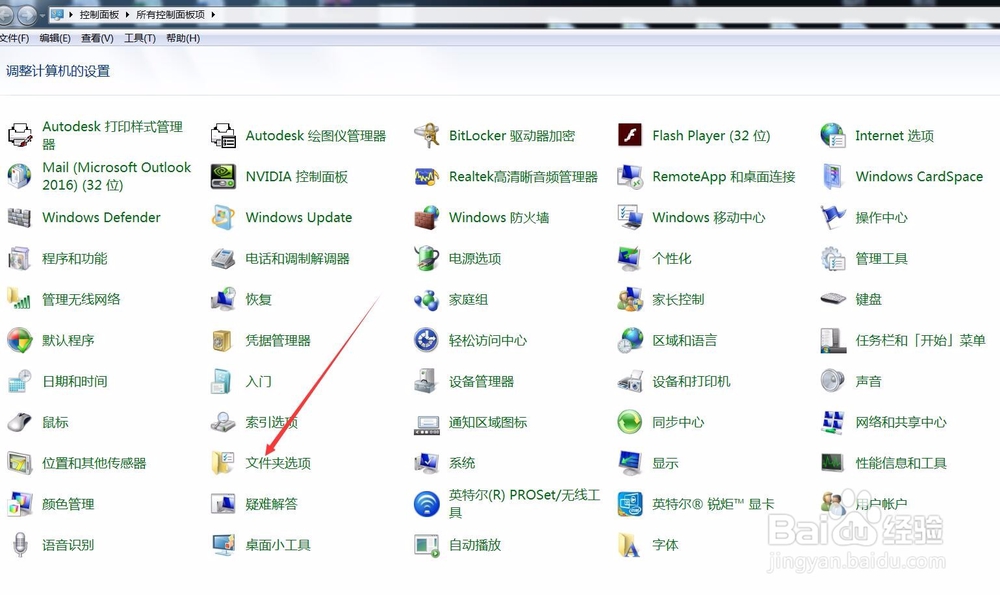Click the Internet 选项 globe icon
The height and width of the screenshot is (595, 1000).
tap(833, 135)
